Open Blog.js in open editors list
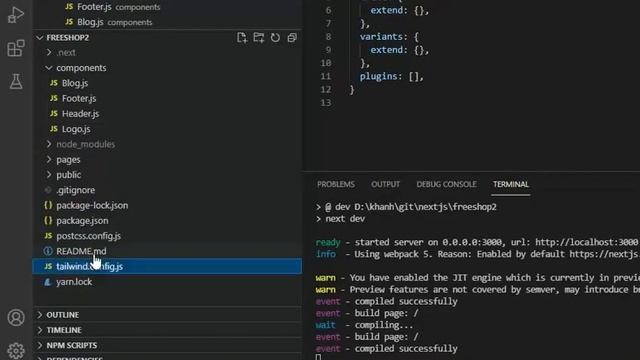 (x=90, y=22)
